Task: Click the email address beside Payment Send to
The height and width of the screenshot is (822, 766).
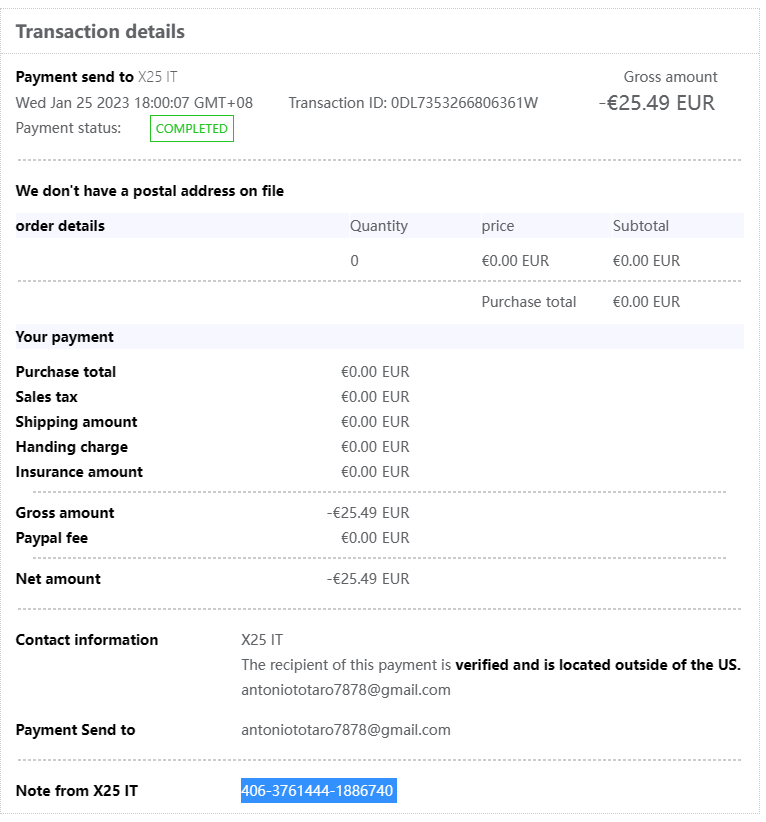Action: coord(345,730)
